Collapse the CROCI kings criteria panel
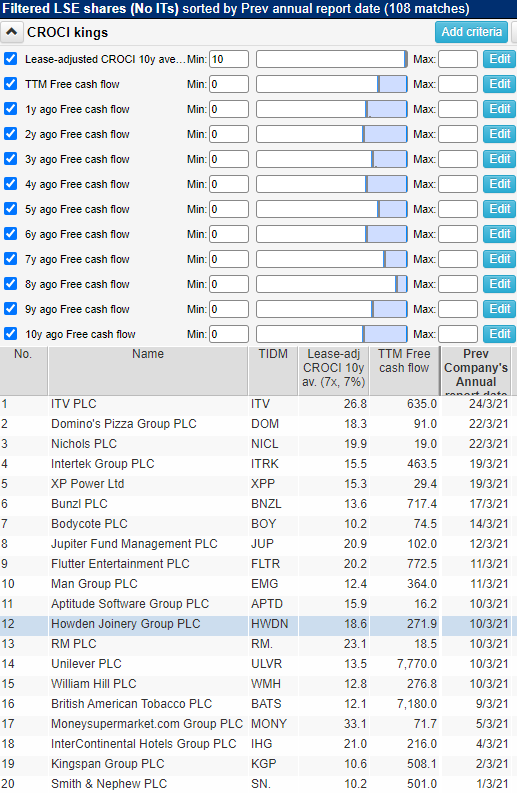This screenshot has height=793, width=517. [x=11, y=32]
